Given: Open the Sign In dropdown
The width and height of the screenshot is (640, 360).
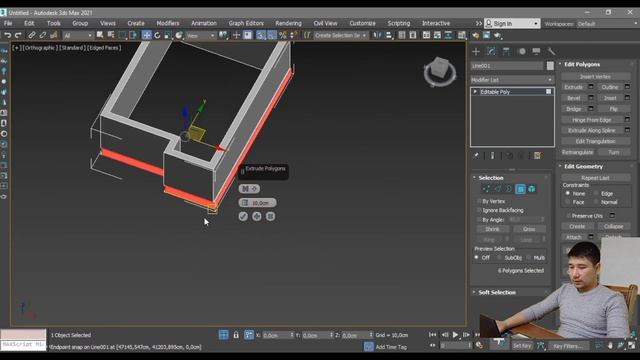Looking at the screenshot, I should [x=512, y=24].
